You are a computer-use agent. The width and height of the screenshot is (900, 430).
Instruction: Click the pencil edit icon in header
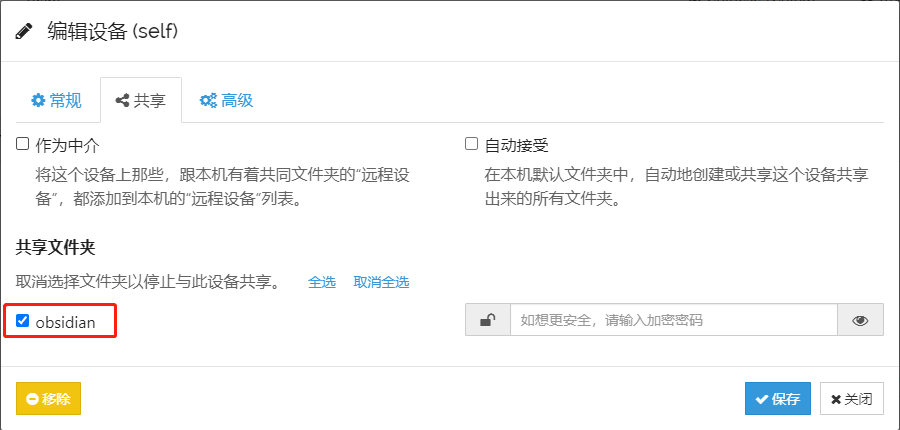click(24, 31)
